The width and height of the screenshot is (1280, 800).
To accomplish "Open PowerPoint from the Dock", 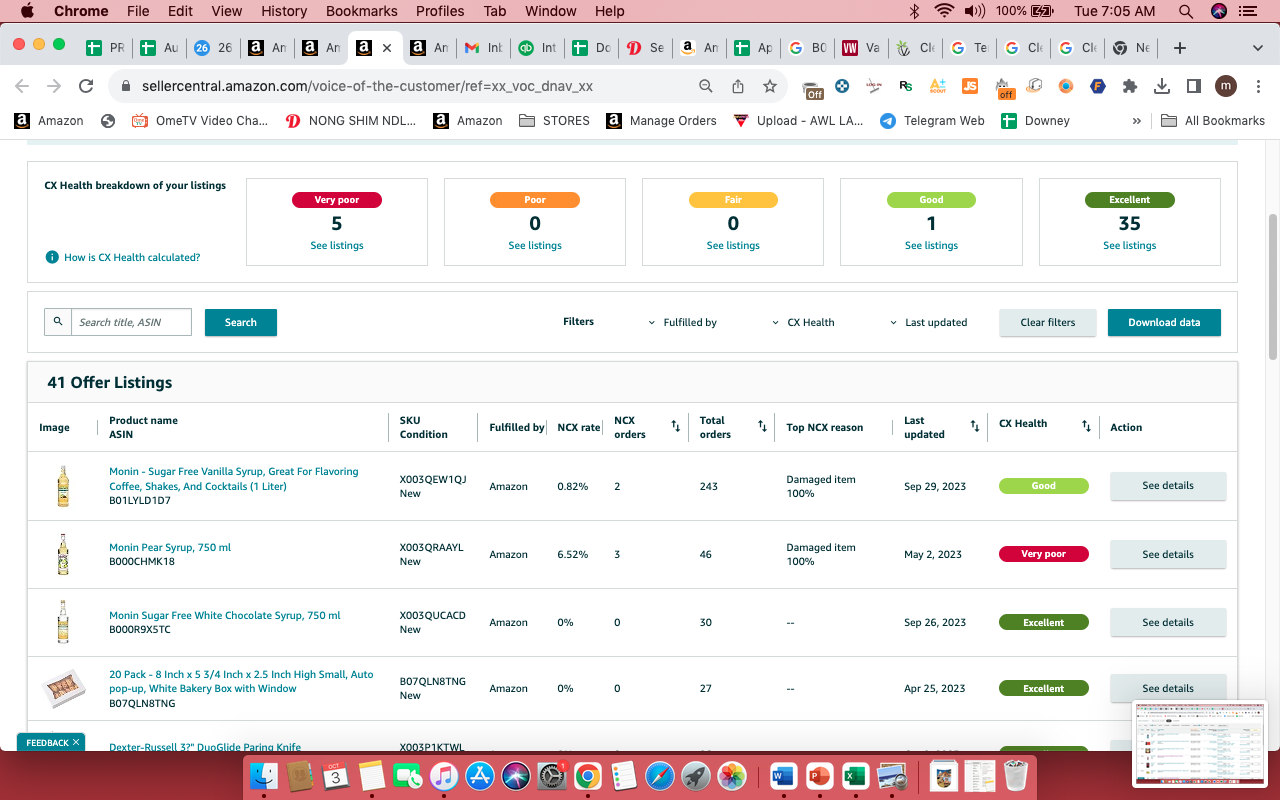I will tap(819, 775).
